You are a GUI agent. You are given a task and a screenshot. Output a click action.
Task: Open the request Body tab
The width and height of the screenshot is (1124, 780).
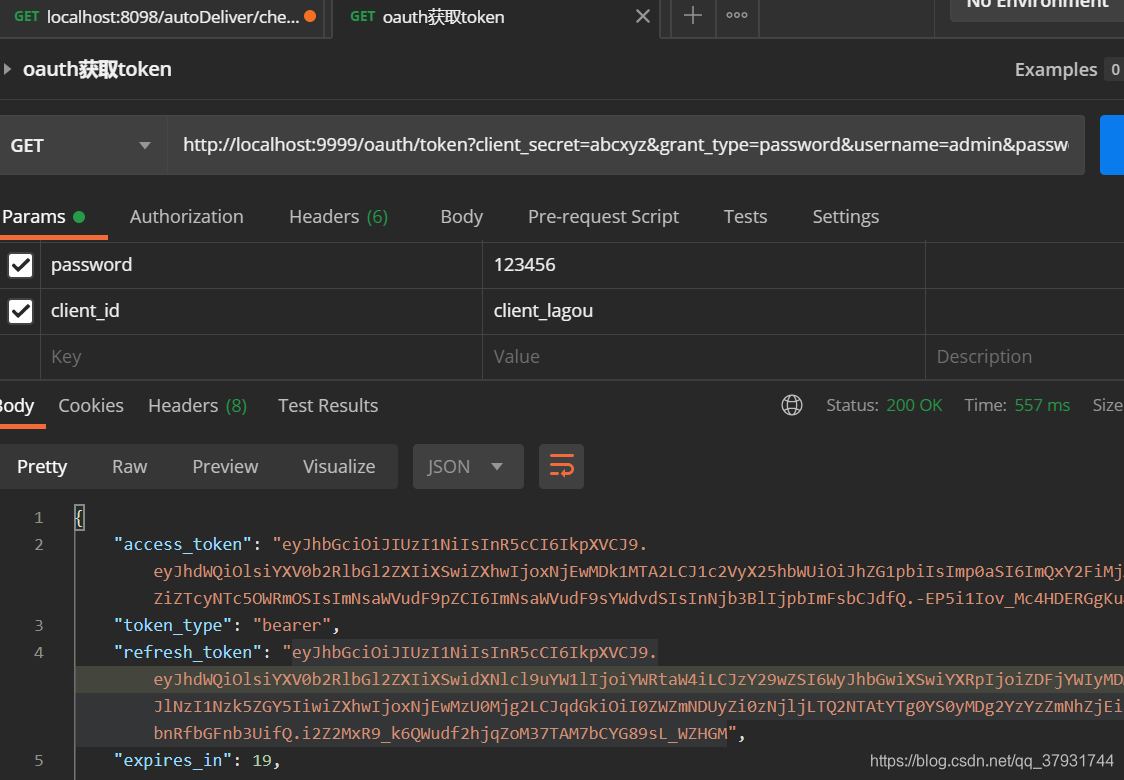462,217
